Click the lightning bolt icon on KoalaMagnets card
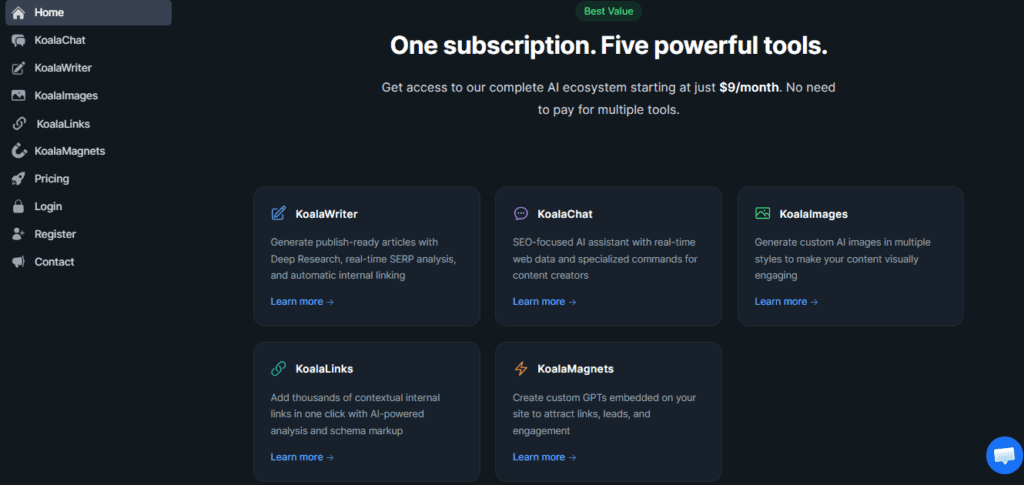Screen dimensions: 1024x485 coord(521,369)
